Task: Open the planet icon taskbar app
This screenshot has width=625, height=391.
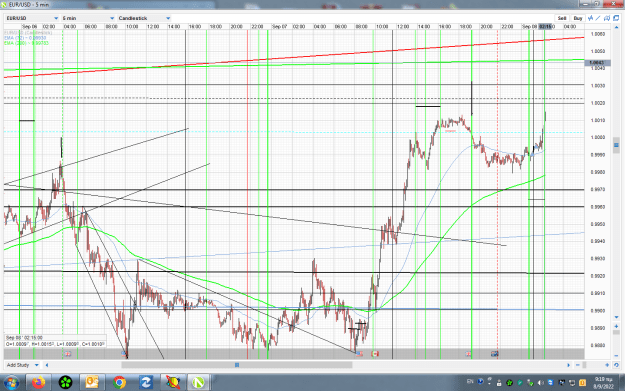Action: [x=172, y=383]
